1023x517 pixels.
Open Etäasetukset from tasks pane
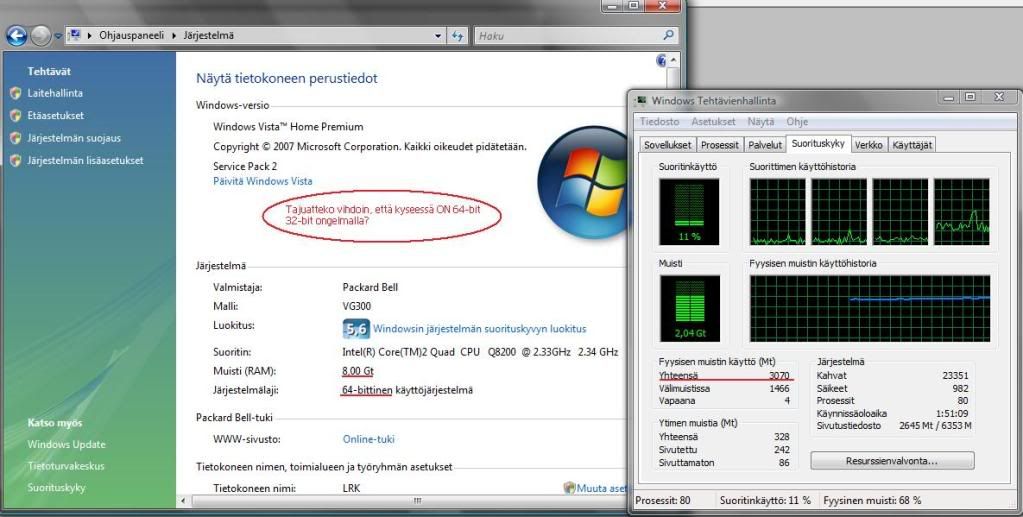pos(55,116)
